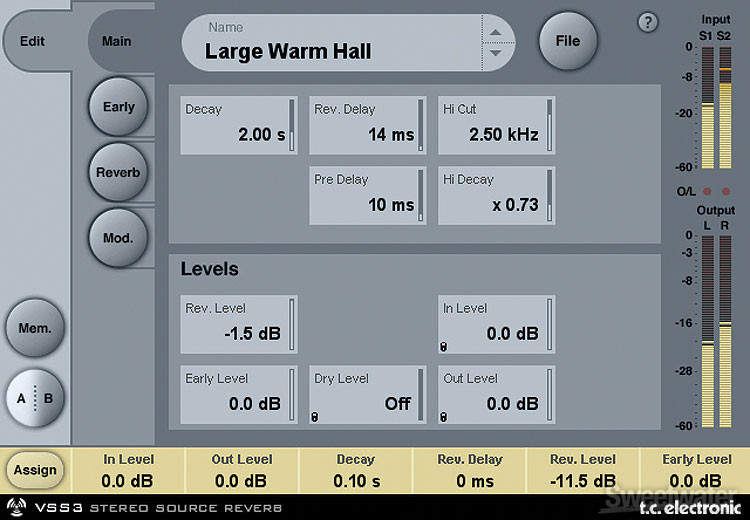Image resolution: width=750 pixels, height=520 pixels.
Task: Toggle the A/B compare switch
Action: (34, 398)
